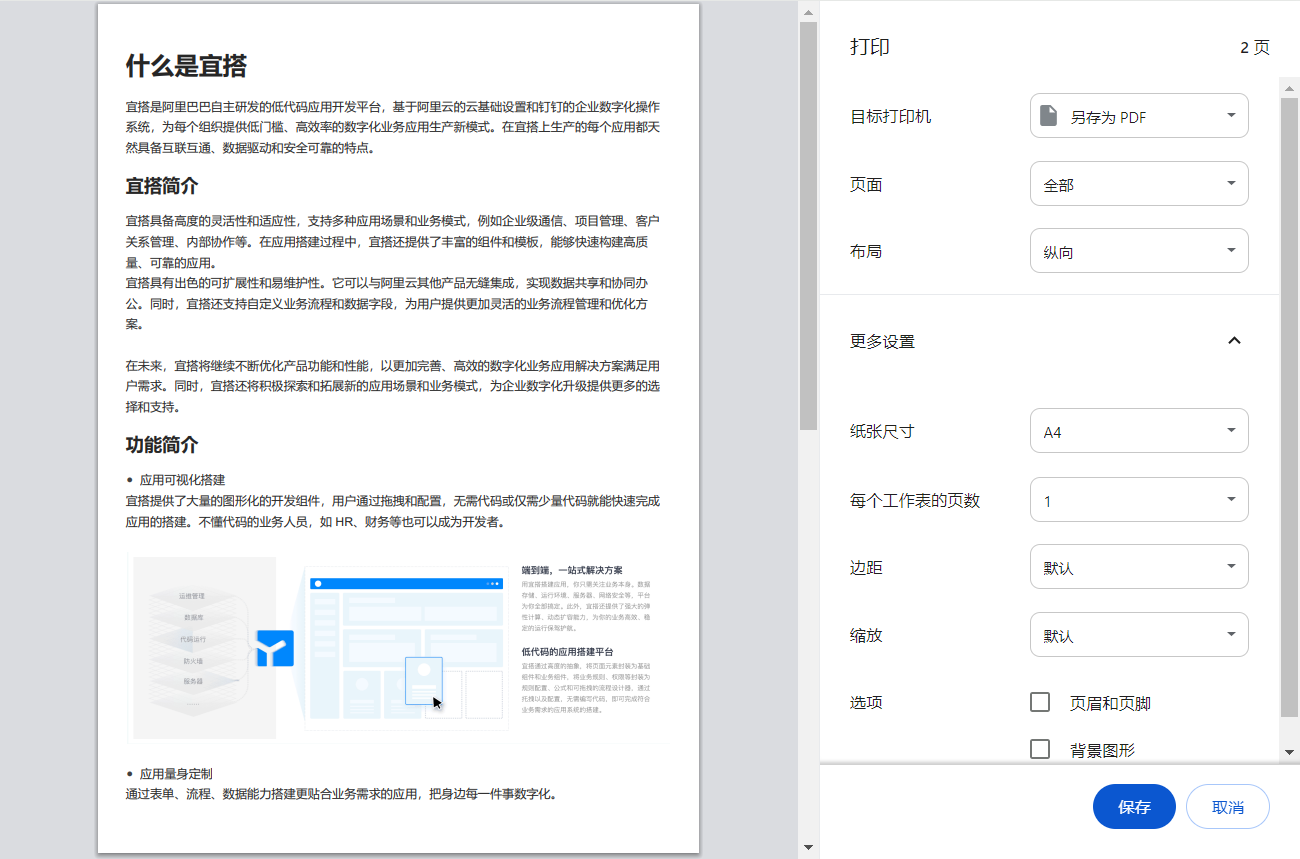Screen dimensions: 1300x859
Task: Click the 打印 dialog title
Action: 870,47
